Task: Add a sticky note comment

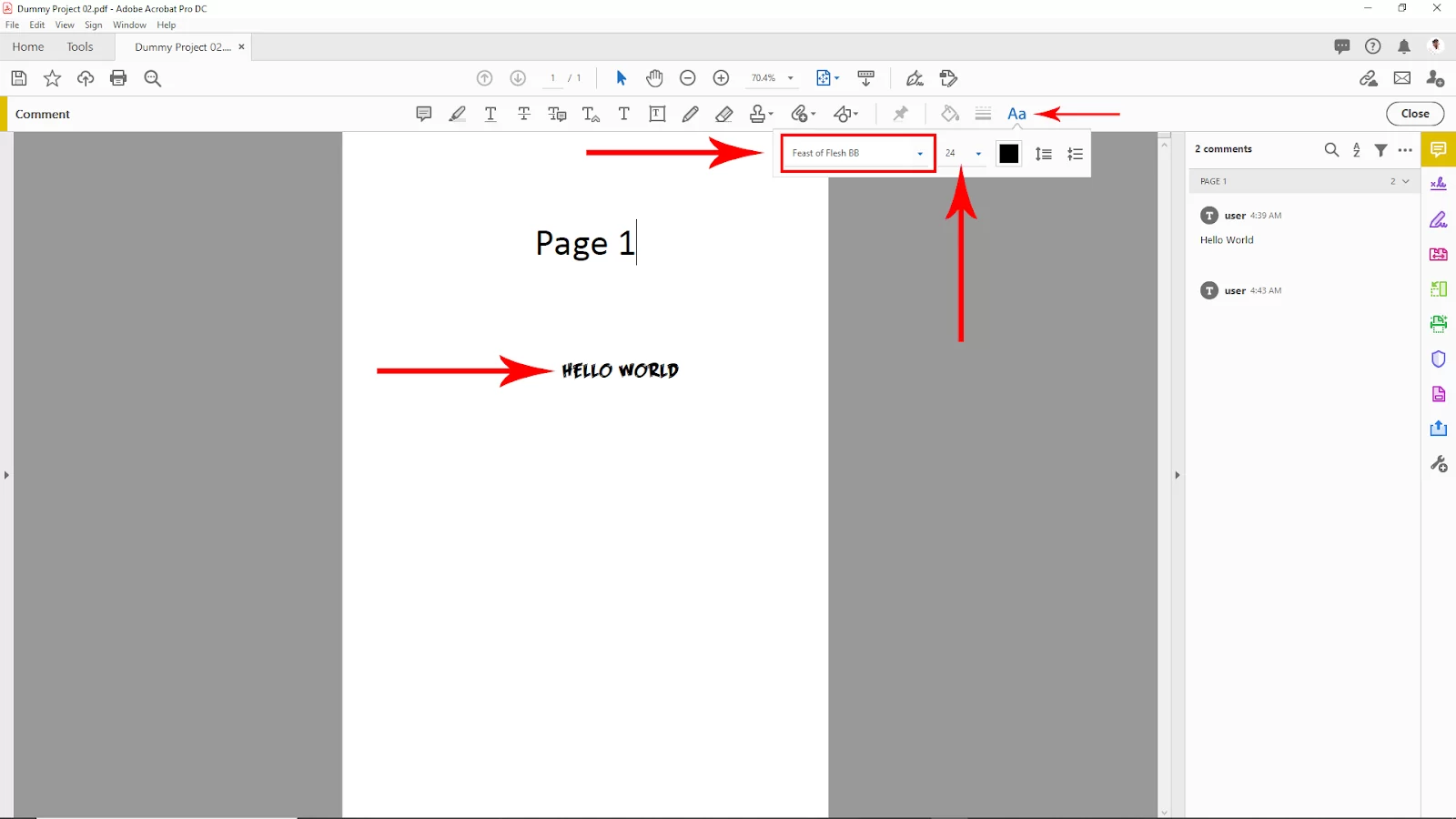Action: click(x=424, y=114)
